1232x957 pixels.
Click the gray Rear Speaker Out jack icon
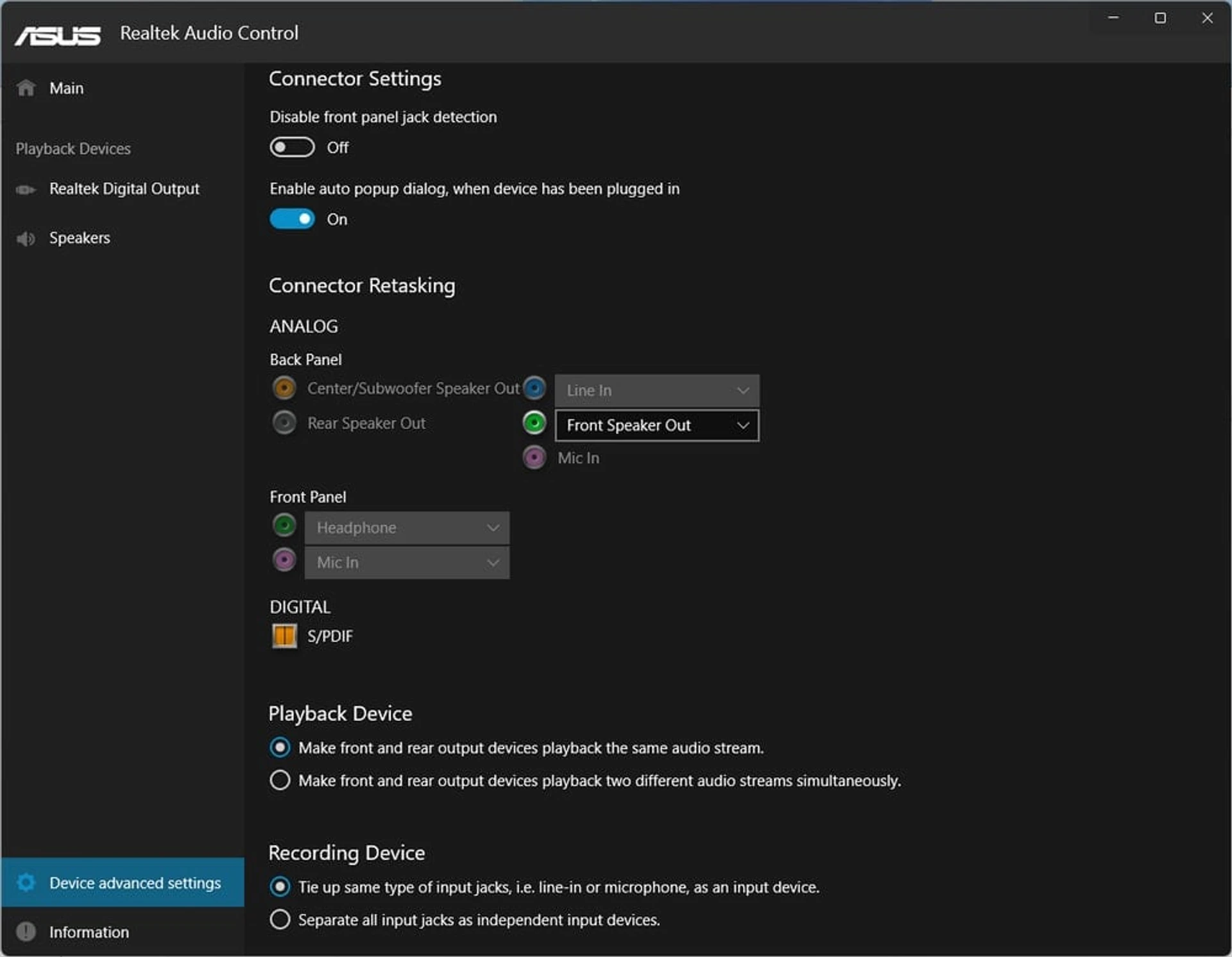point(284,423)
